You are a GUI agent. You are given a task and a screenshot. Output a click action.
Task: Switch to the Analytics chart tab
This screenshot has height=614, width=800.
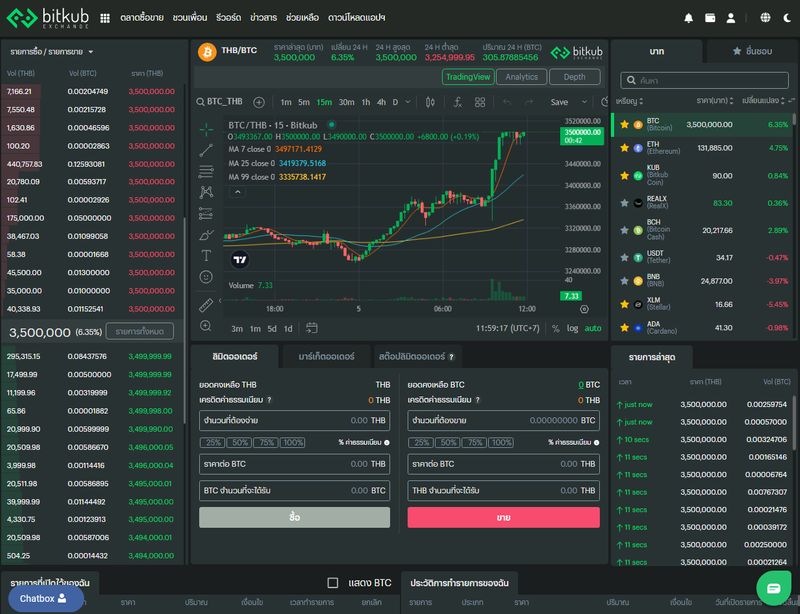point(521,77)
